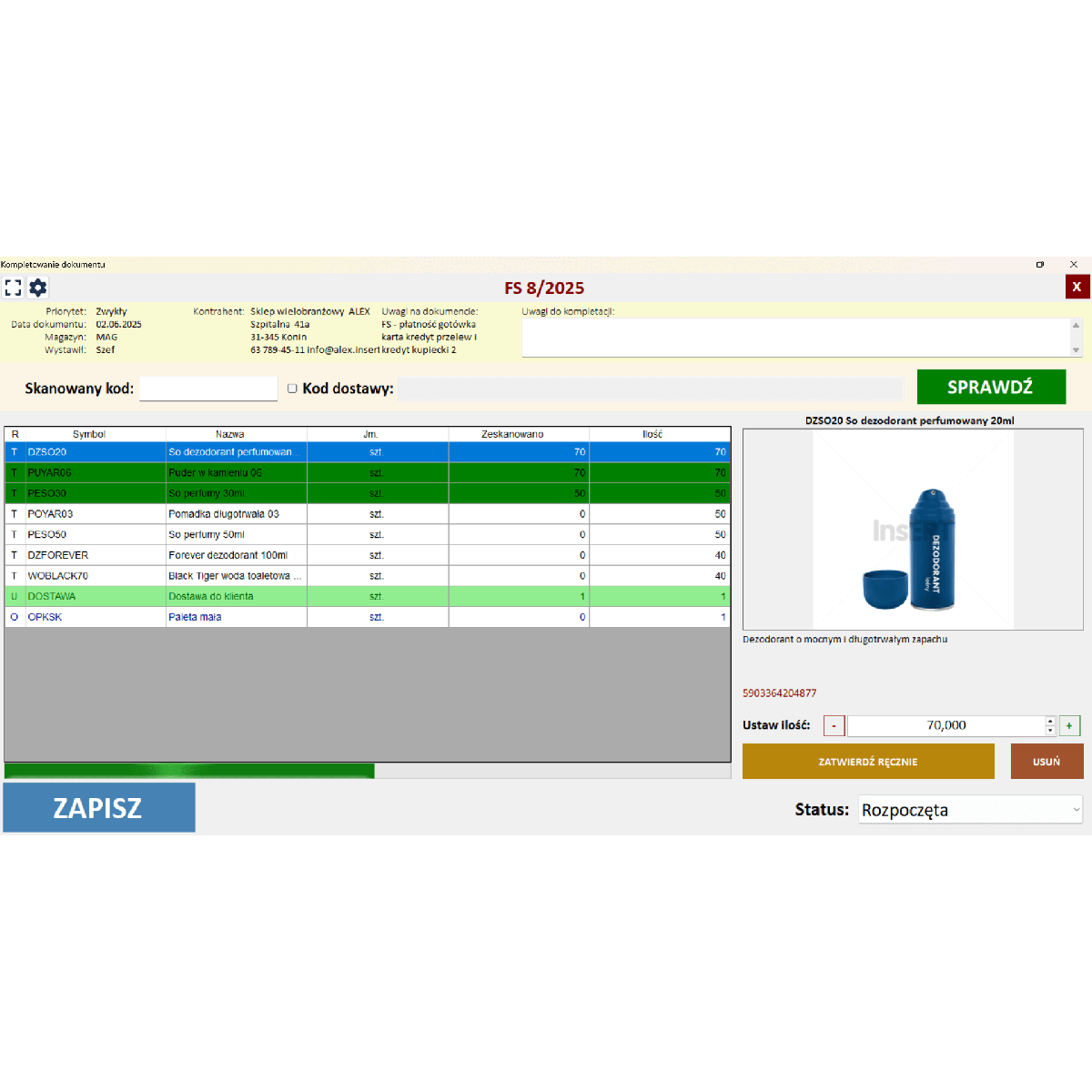
Task: Click the Zeskanowano column header
Action: point(512,434)
